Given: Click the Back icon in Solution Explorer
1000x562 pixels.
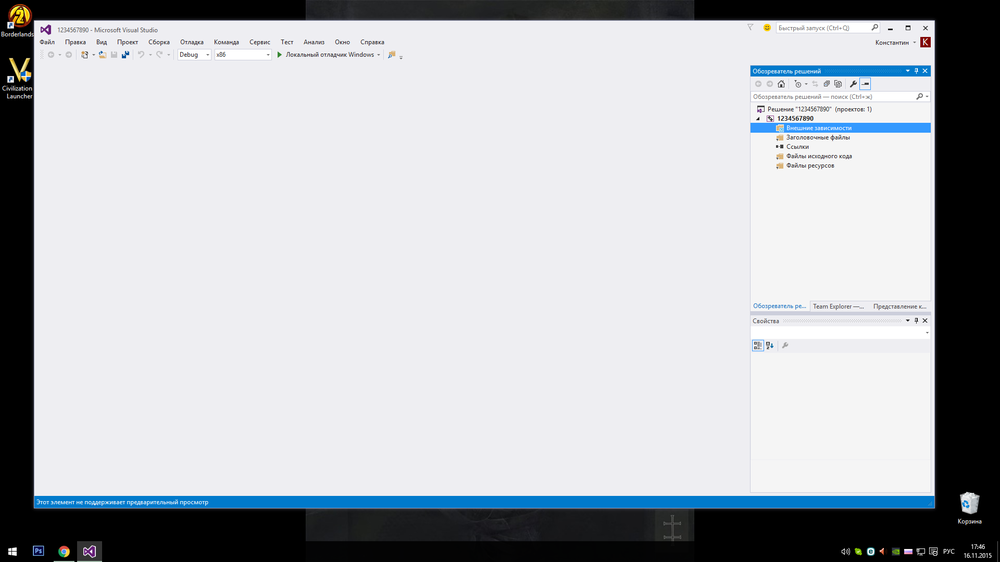Looking at the screenshot, I should coord(758,84).
